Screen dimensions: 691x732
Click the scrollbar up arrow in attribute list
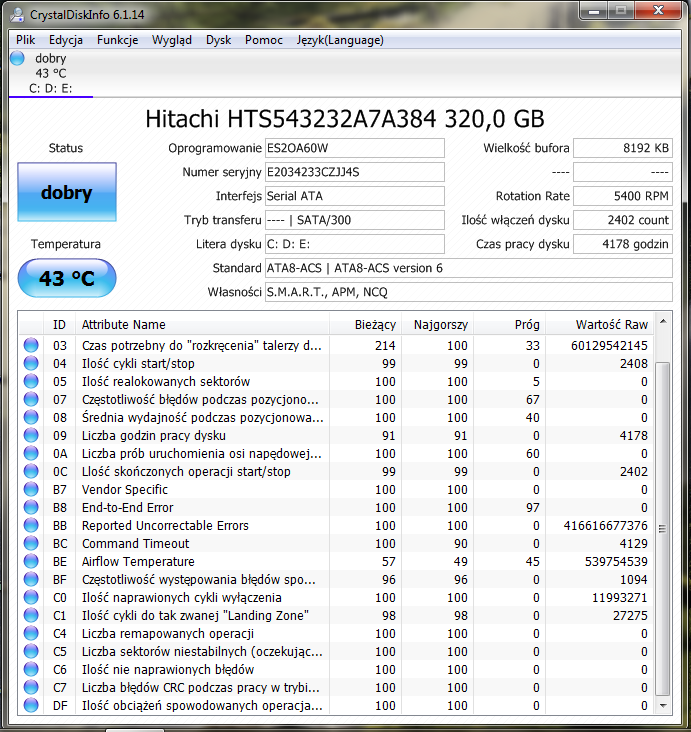point(663,322)
